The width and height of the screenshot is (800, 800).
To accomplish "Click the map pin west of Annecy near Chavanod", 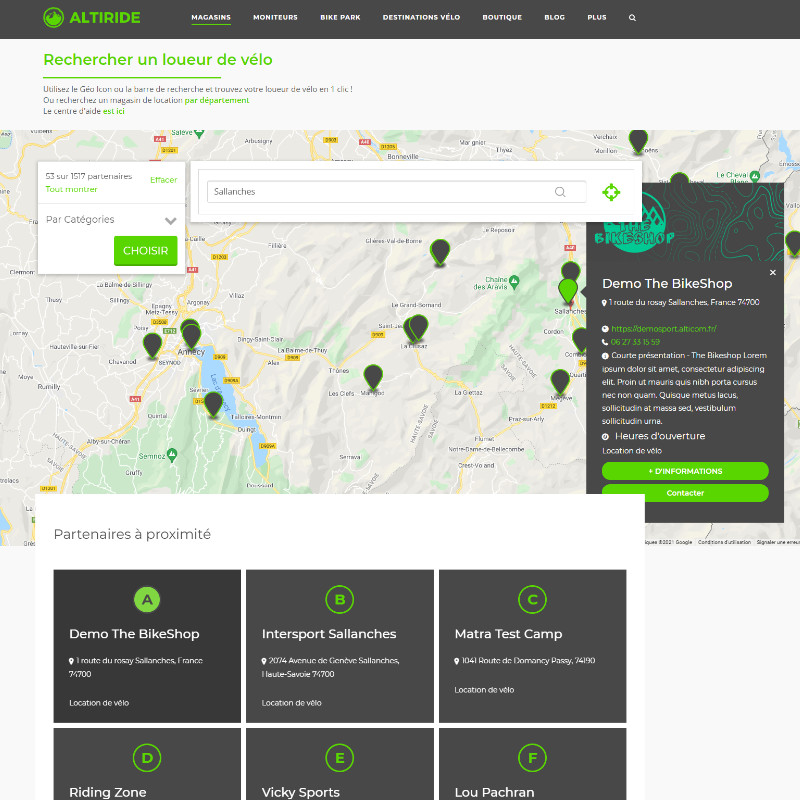I will tap(152, 345).
